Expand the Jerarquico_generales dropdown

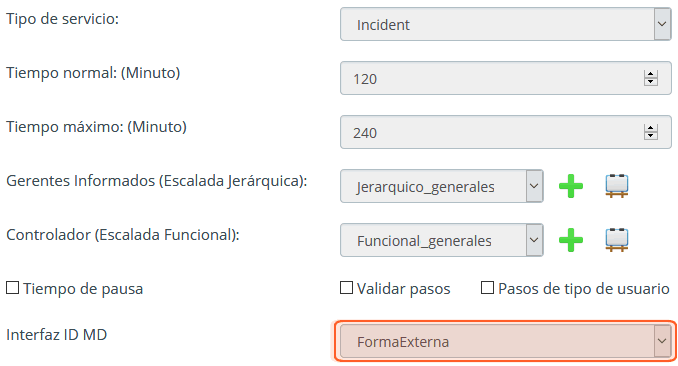coord(441,186)
